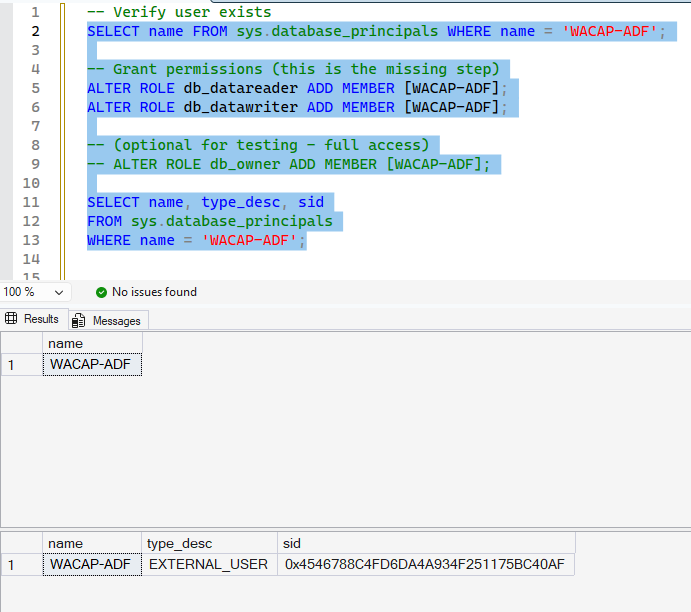Click the Messages document icon
The width and height of the screenshot is (691, 612).
pos(78,321)
